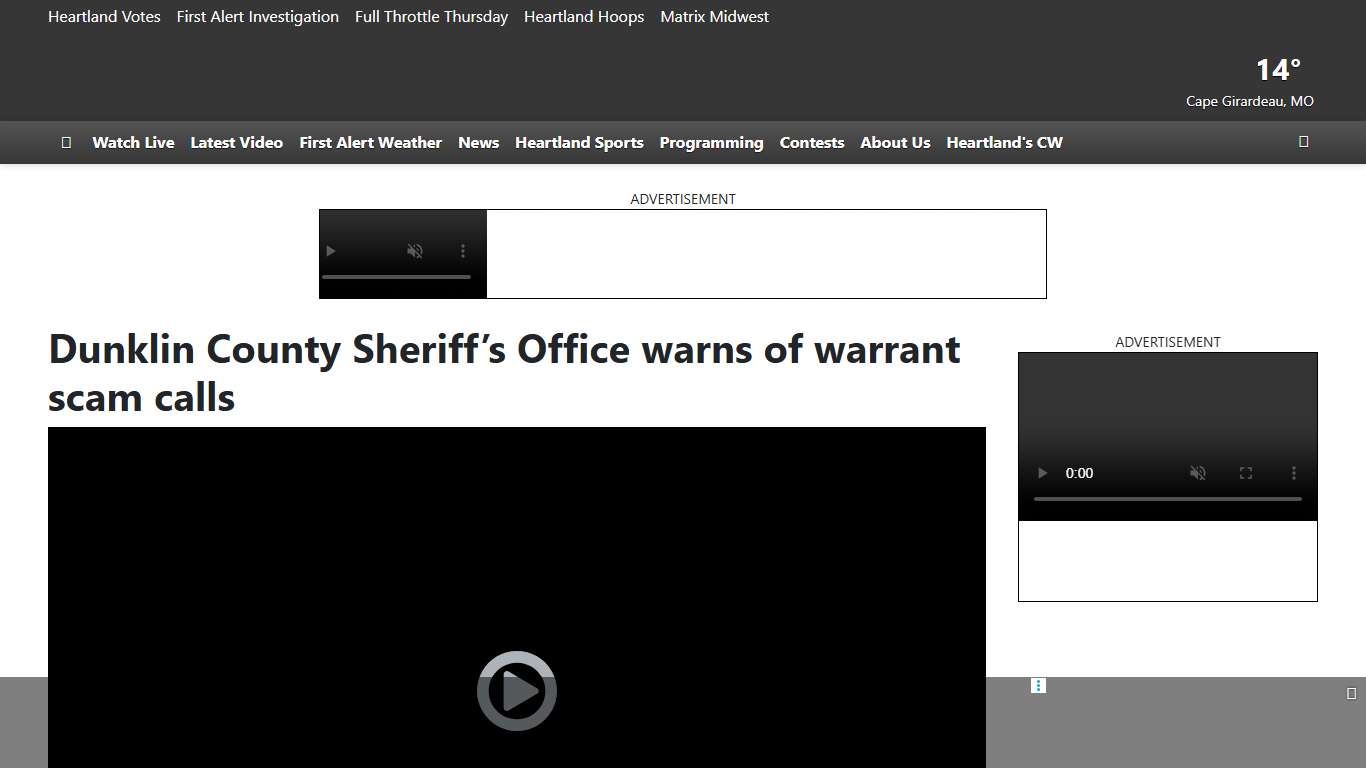Viewport: 1366px width, 768px height.
Task: Unmute the top banner ad video
Action: pos(415,251)
